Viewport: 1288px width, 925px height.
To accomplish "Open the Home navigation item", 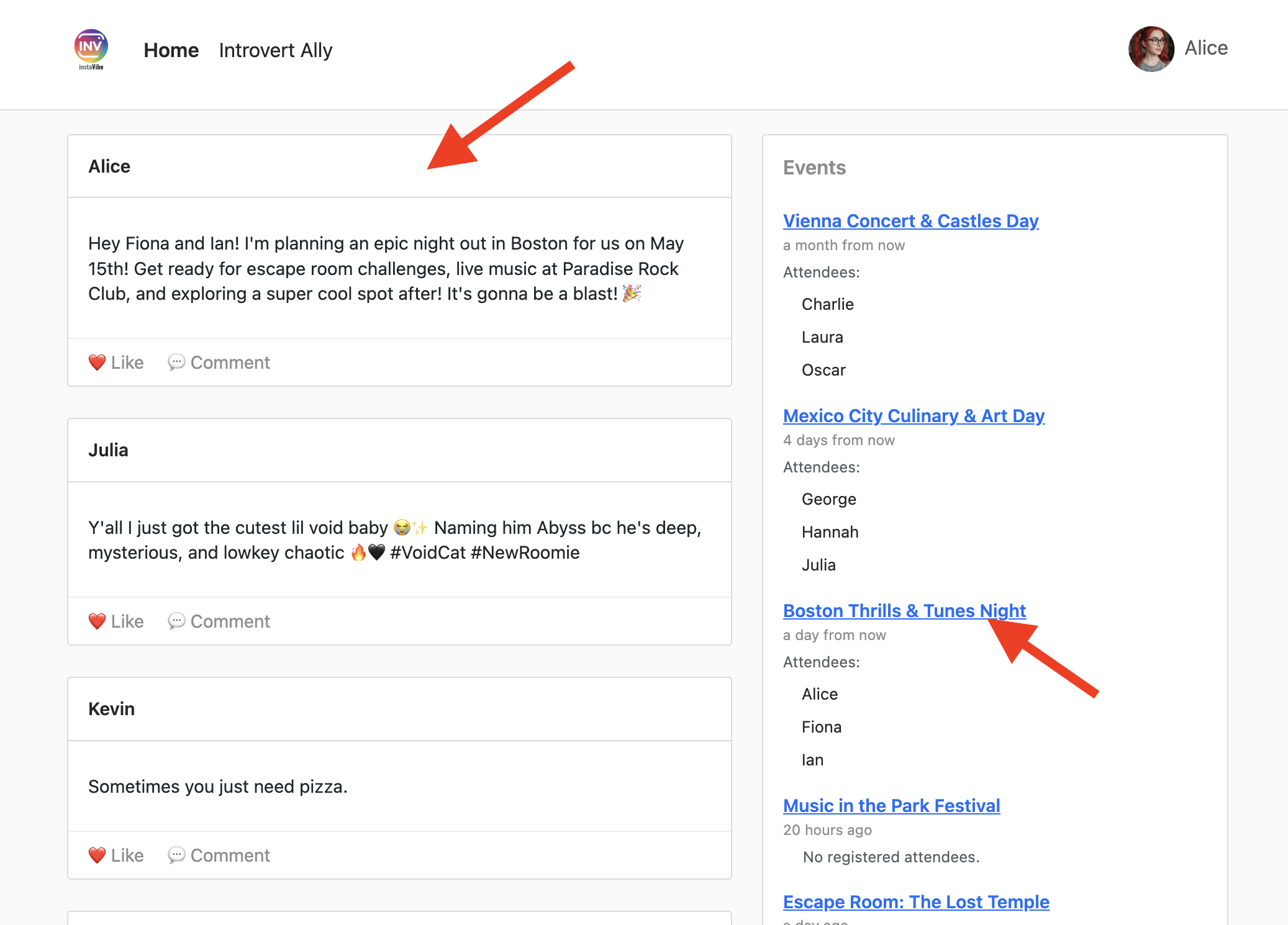I will pyautogui.click(x=171, y=50).
